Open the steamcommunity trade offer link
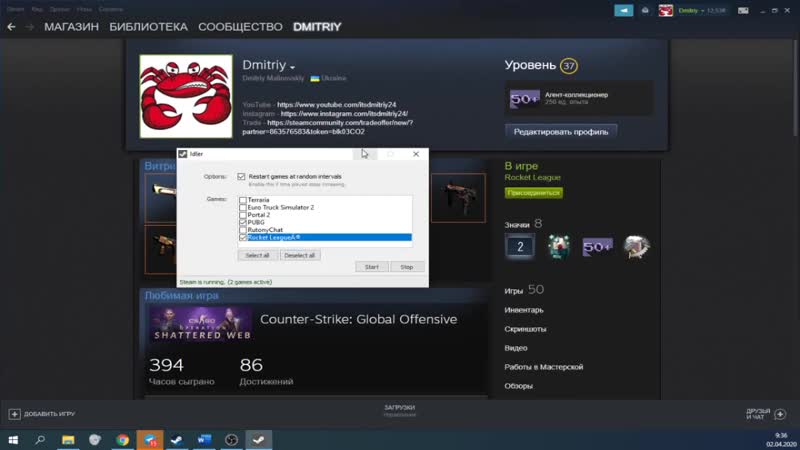The image size is (800, 450). [x=328, y=127]
